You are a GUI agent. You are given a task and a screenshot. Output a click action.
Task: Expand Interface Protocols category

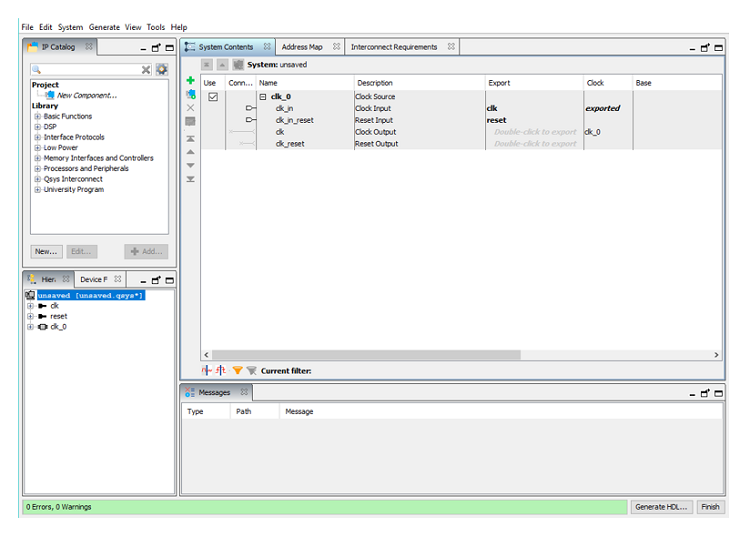(x=37, y=137)
